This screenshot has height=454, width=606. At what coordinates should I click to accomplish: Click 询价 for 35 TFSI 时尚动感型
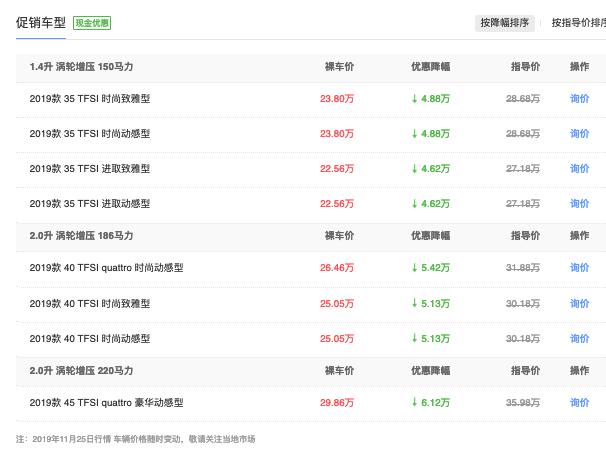pos(579,134)
